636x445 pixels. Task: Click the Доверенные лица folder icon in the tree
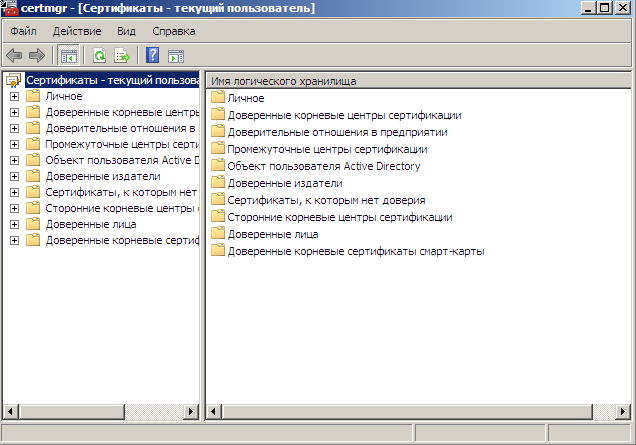33,224
